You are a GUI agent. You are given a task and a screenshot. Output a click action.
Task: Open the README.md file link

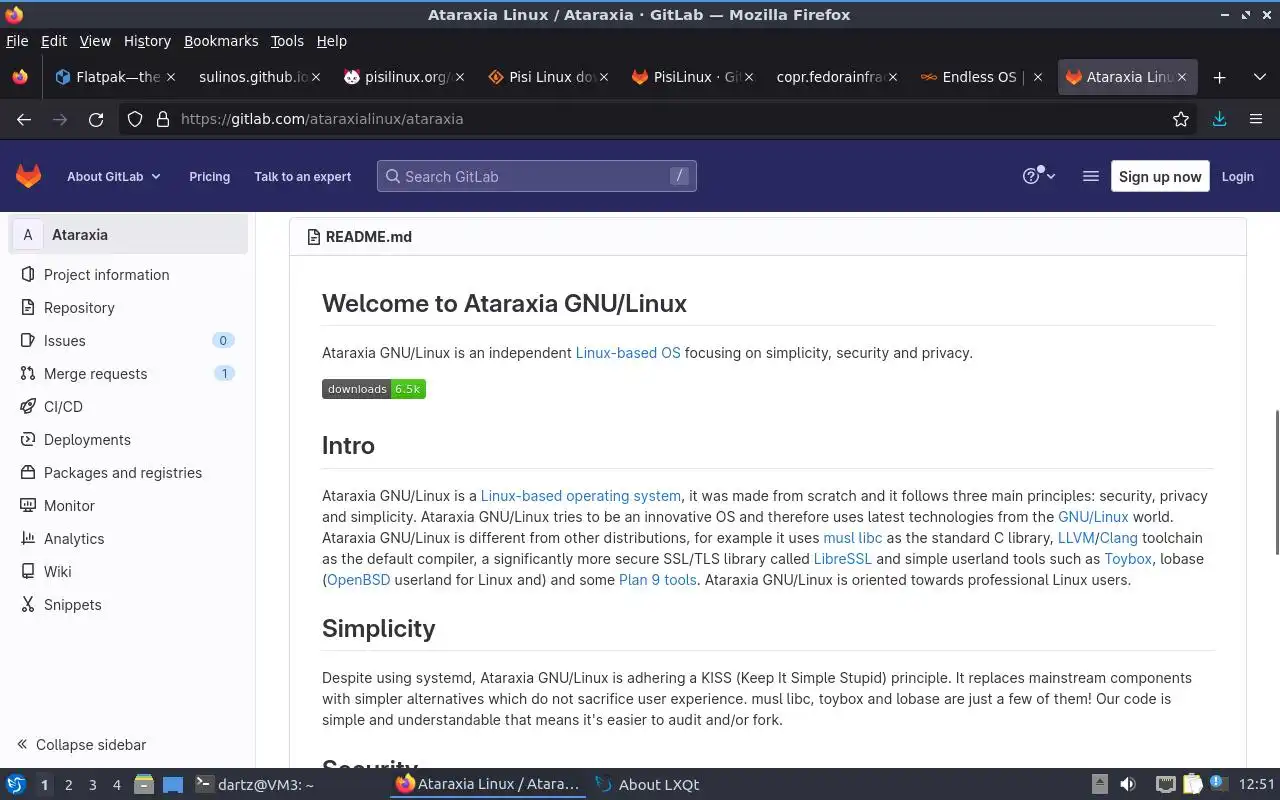368,237
